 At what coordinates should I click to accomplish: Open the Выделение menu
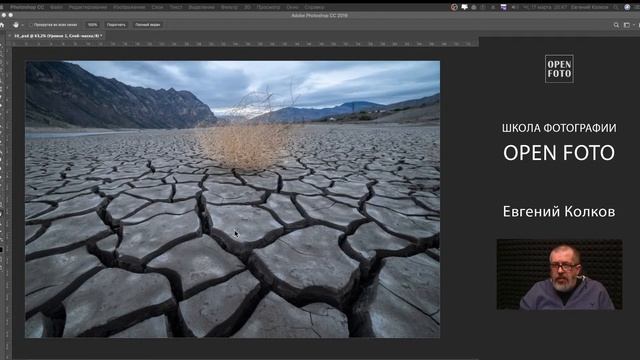201,7
